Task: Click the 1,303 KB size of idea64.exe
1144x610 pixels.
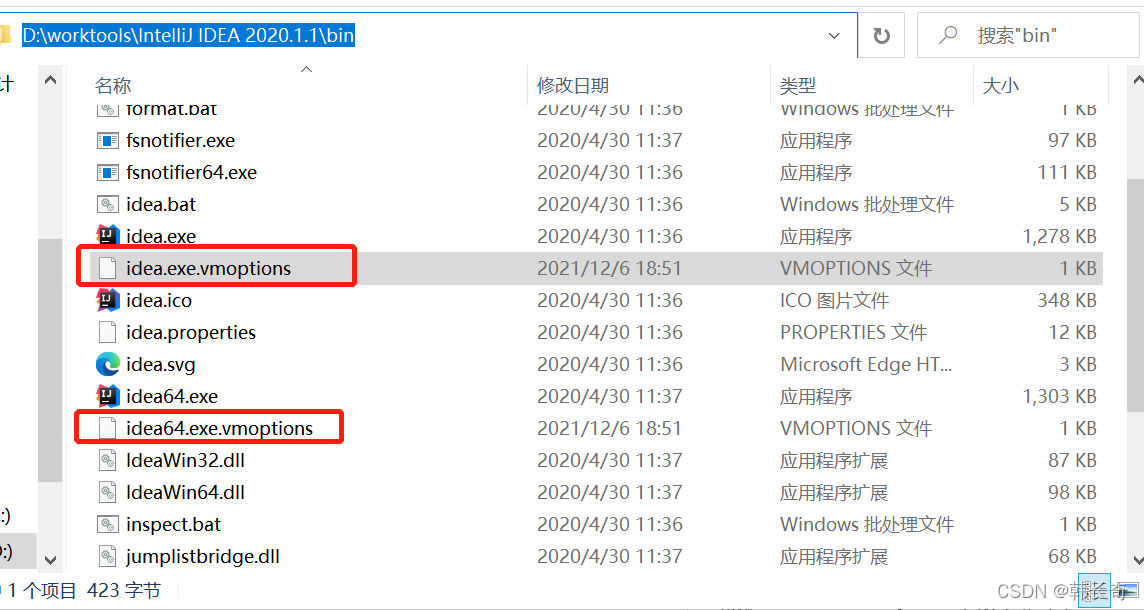Action: coord(1059,396)
